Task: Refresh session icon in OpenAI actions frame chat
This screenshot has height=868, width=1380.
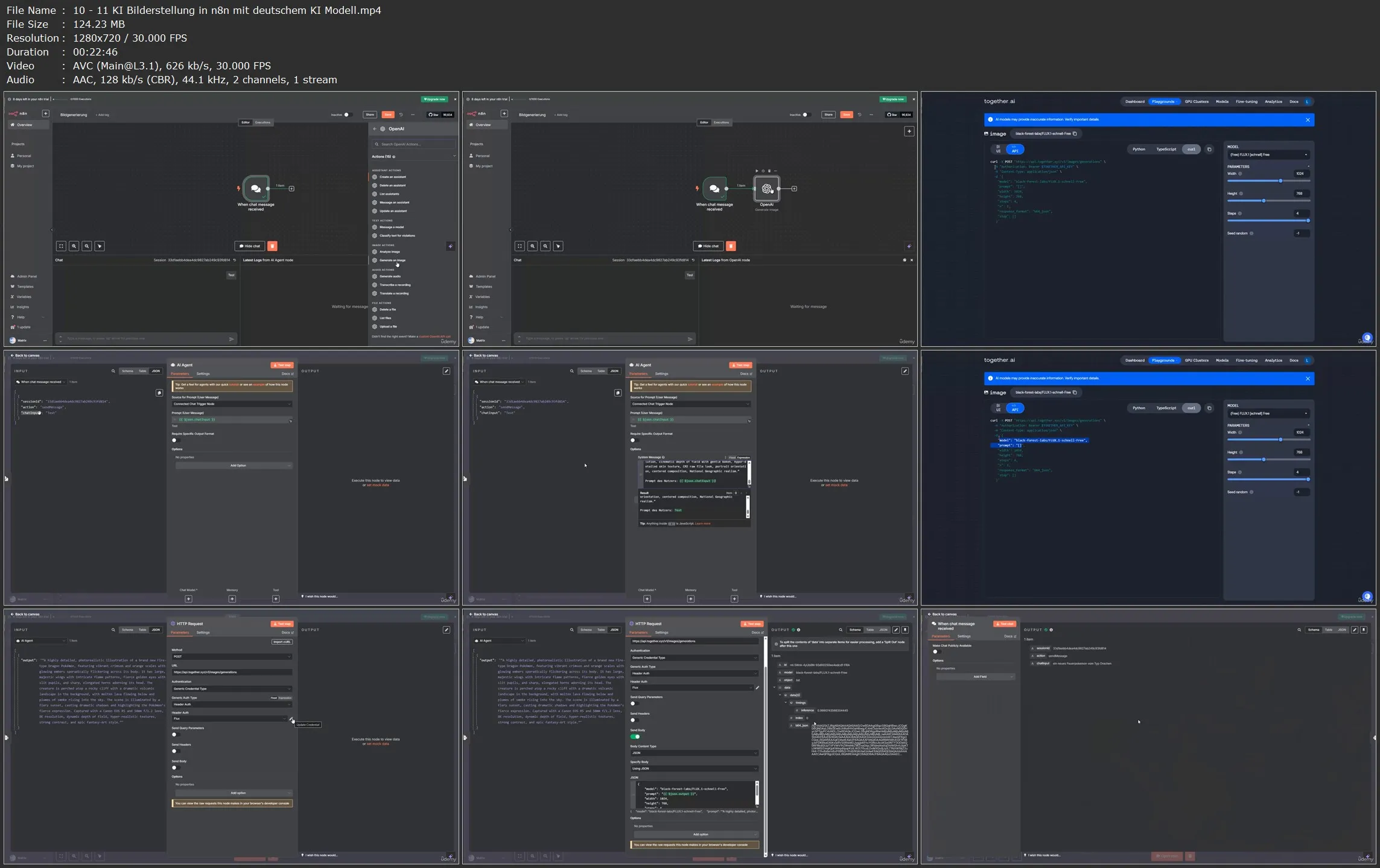Action: click(235, 261)
